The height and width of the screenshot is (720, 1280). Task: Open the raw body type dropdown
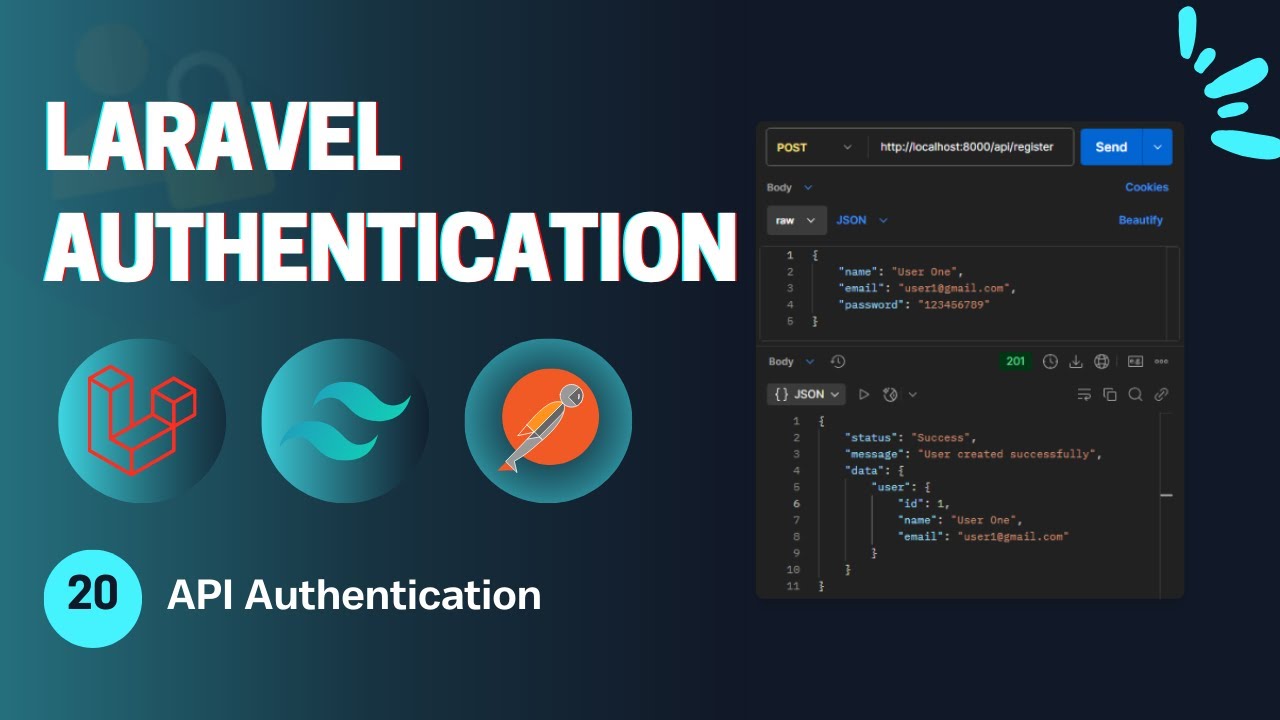click(x=797, y=220)
